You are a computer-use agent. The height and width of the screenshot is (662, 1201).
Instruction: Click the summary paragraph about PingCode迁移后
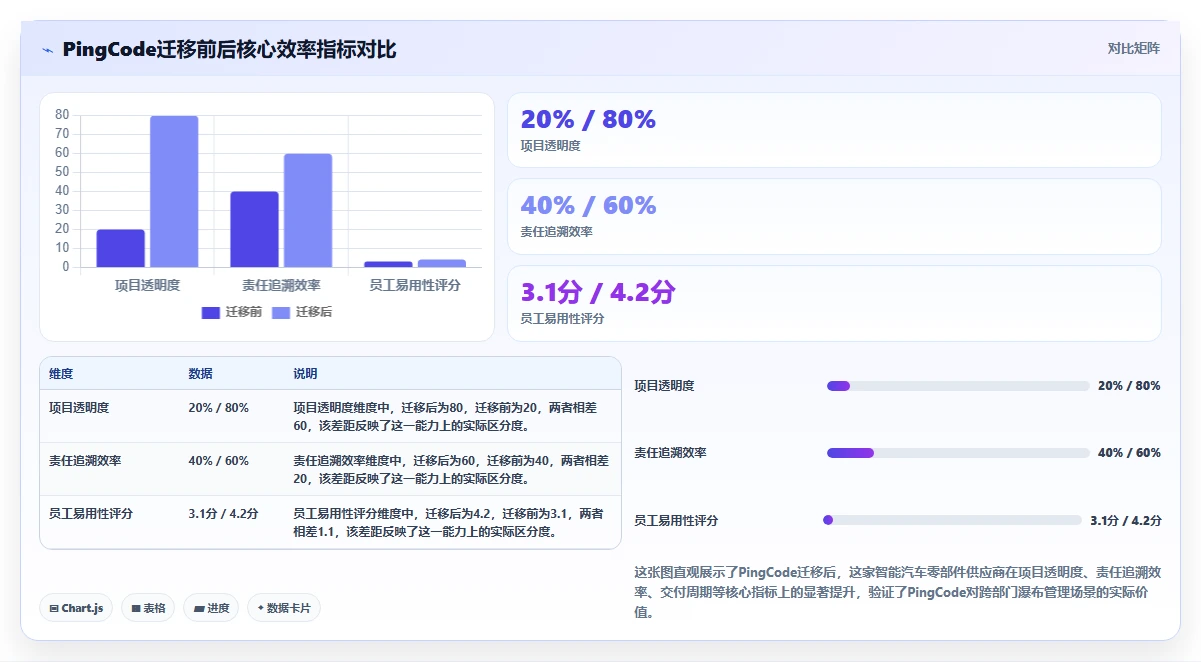coord(897,592)
